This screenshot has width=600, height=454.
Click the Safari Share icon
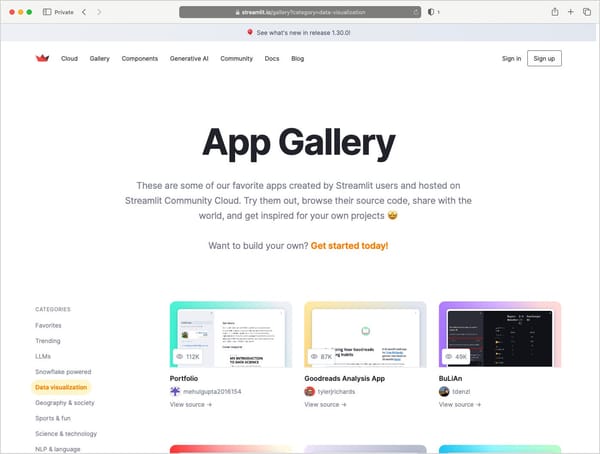click(555, 12)
